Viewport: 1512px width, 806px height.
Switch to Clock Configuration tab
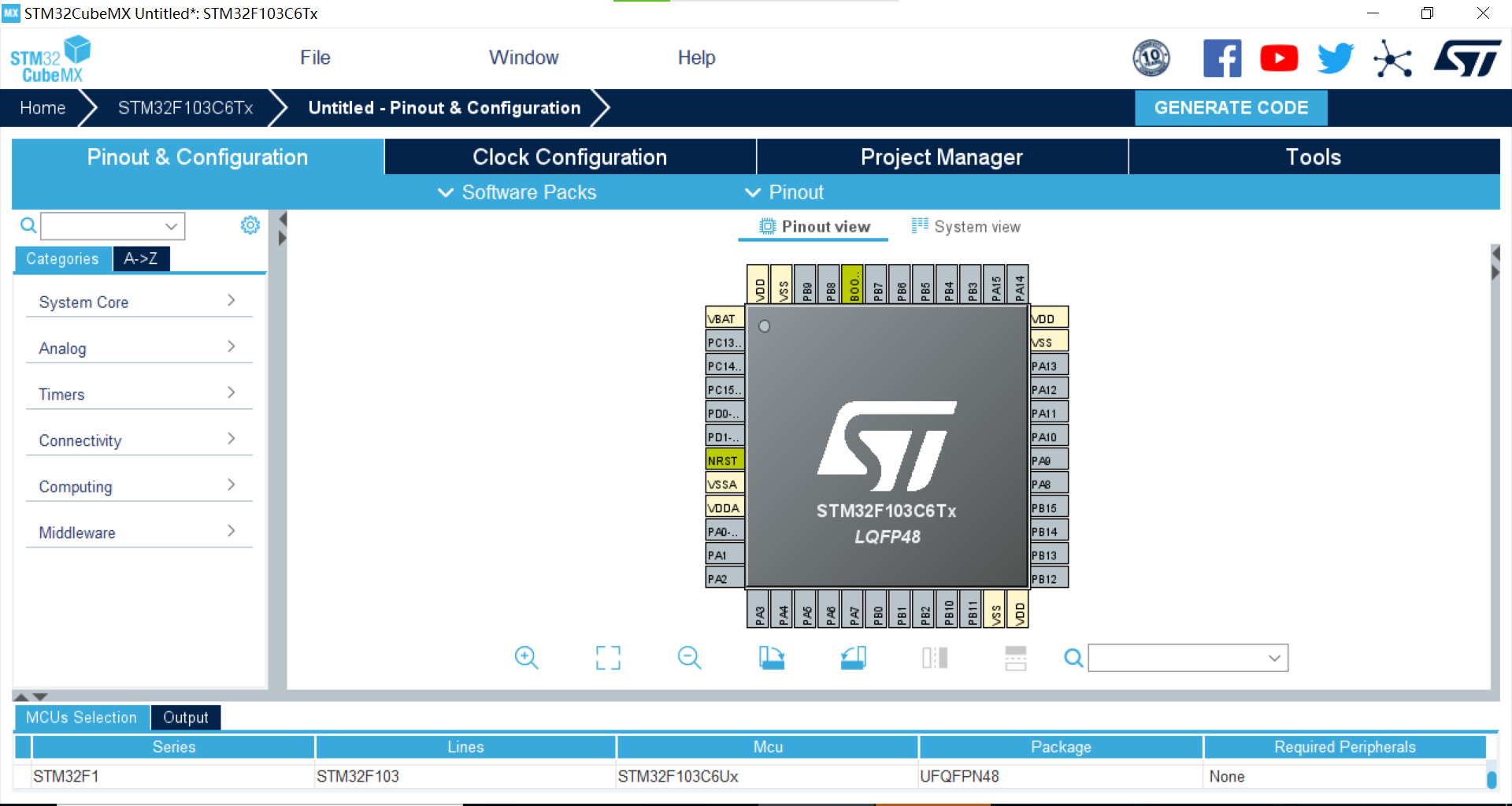click(570, 157)
